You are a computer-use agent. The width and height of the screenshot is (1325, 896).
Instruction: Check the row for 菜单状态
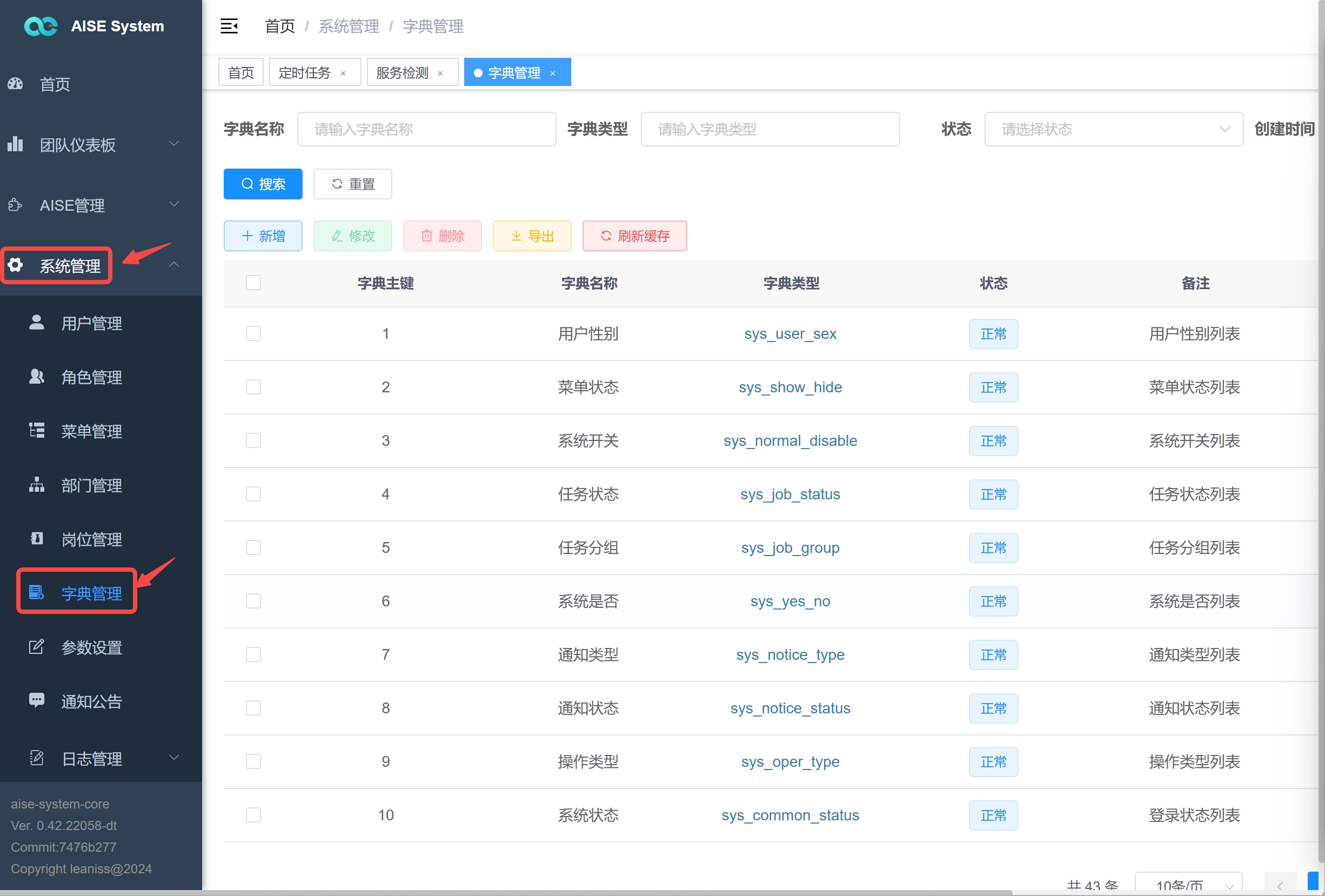253,387
